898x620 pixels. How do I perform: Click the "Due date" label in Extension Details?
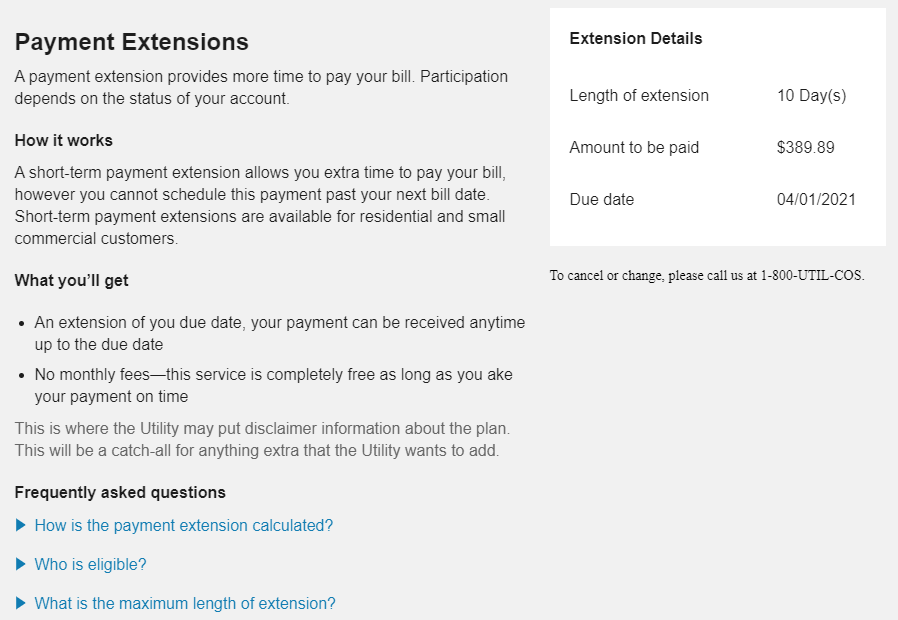(x=602, y=199)
